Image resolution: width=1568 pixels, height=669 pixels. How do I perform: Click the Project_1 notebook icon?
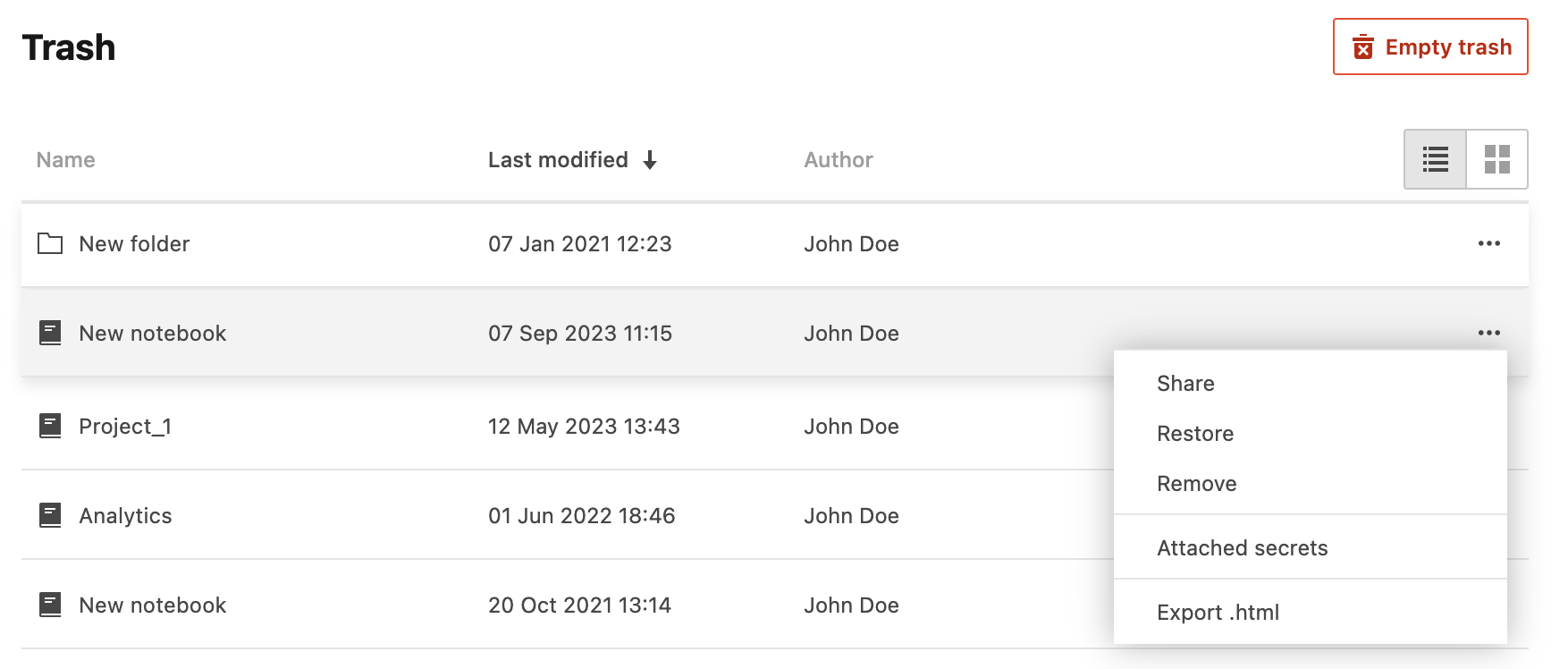point(50,426)
